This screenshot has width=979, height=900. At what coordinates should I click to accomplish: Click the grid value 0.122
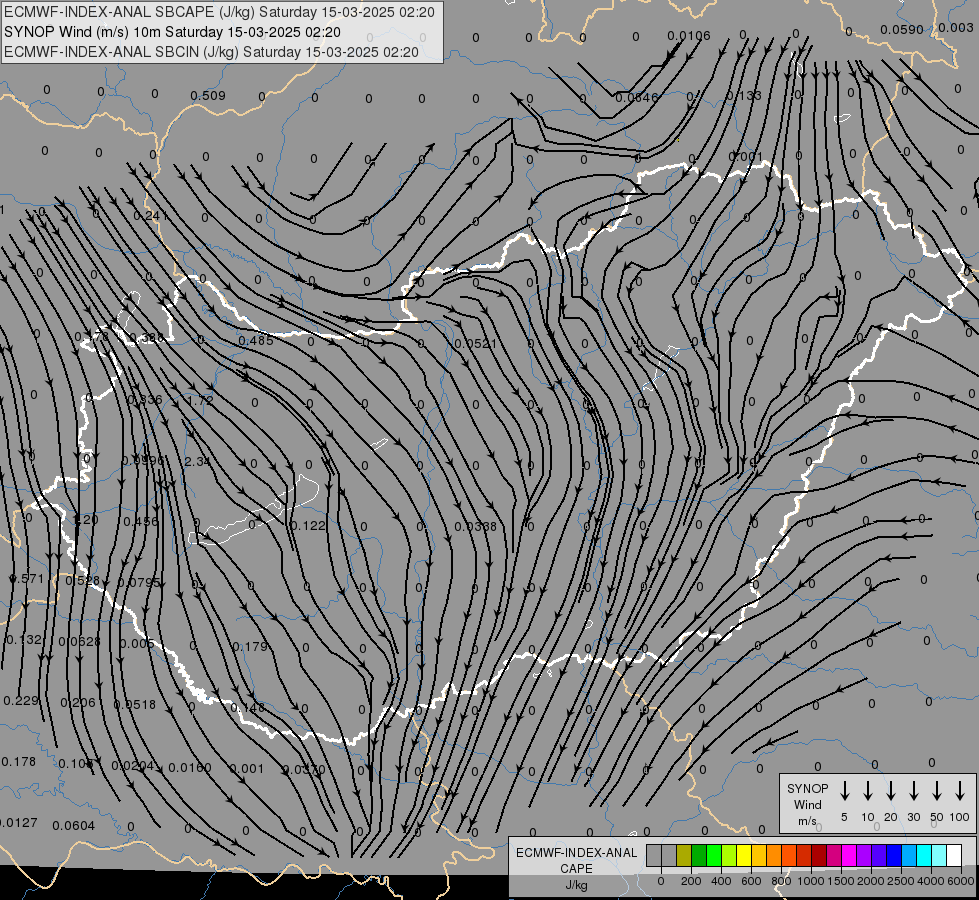tap(308, 526)
